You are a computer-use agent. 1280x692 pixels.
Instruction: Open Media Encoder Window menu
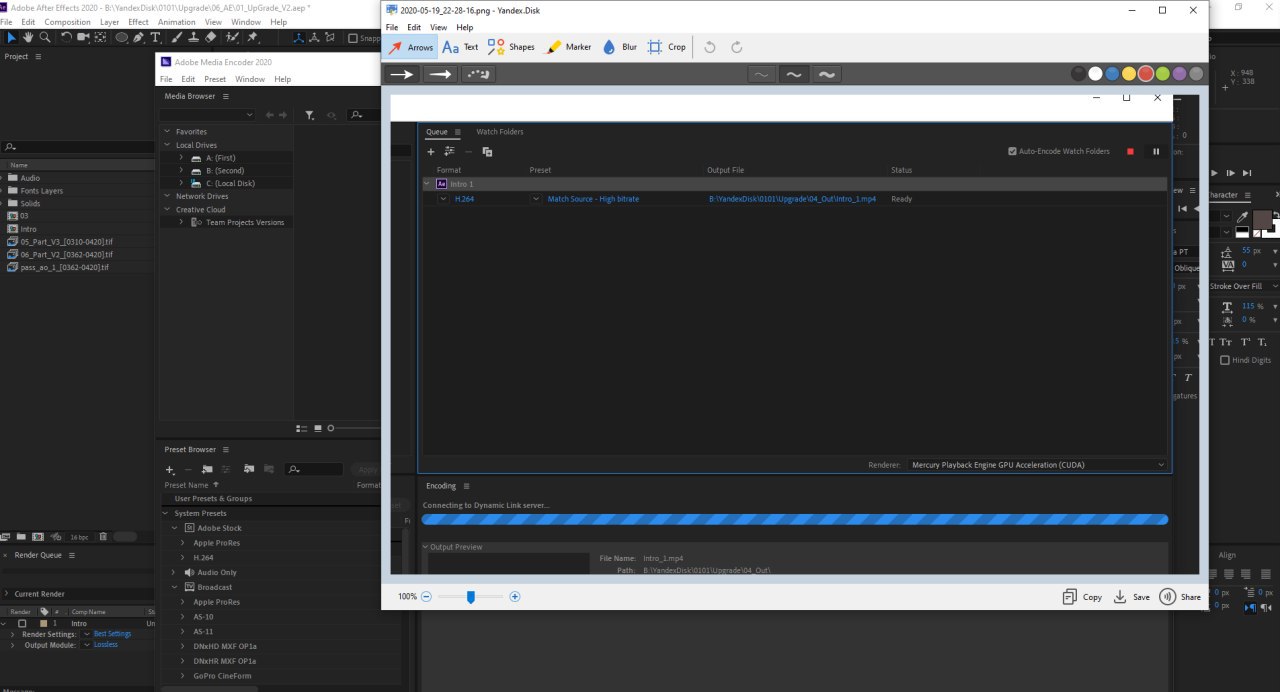250,79
